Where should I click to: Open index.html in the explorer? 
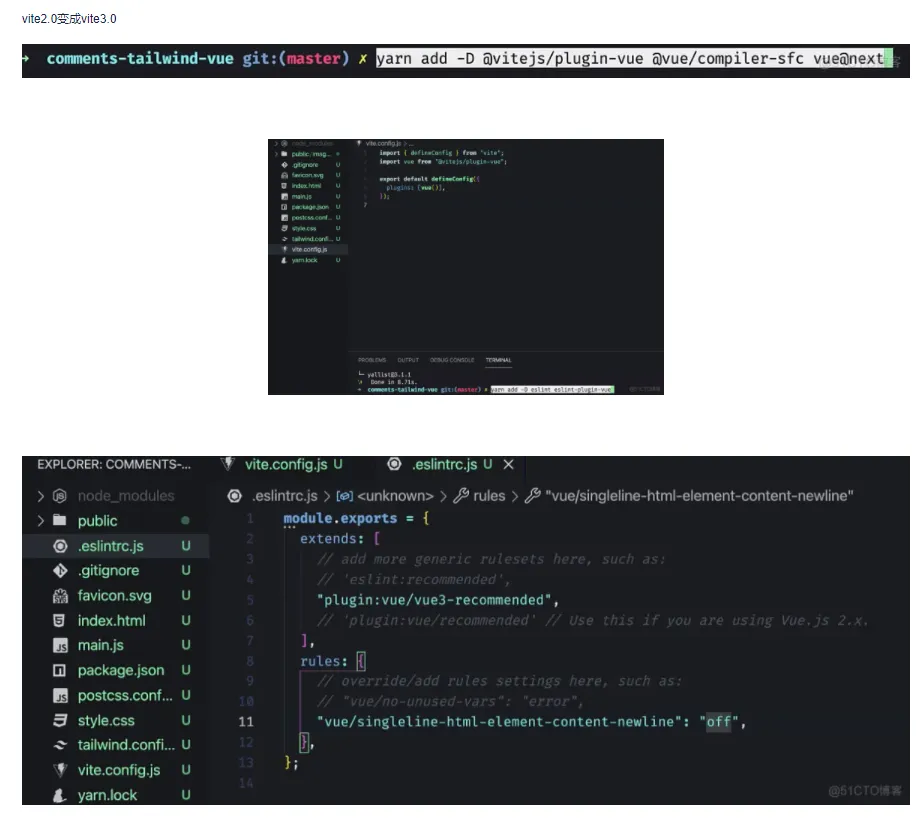point(112,620)
